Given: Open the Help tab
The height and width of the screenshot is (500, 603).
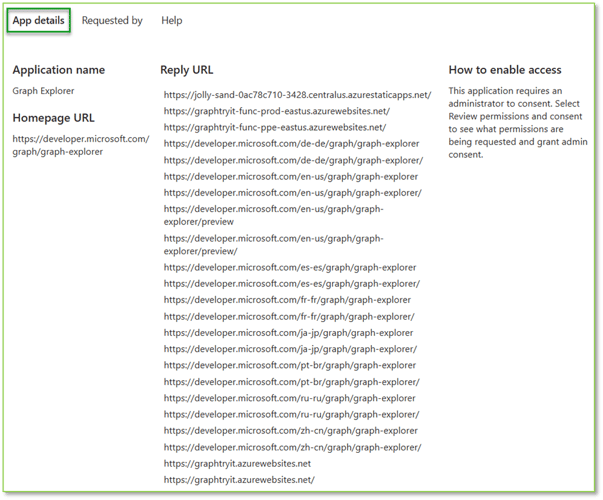Looking at the screenshot, I should [x=172, y=20].
